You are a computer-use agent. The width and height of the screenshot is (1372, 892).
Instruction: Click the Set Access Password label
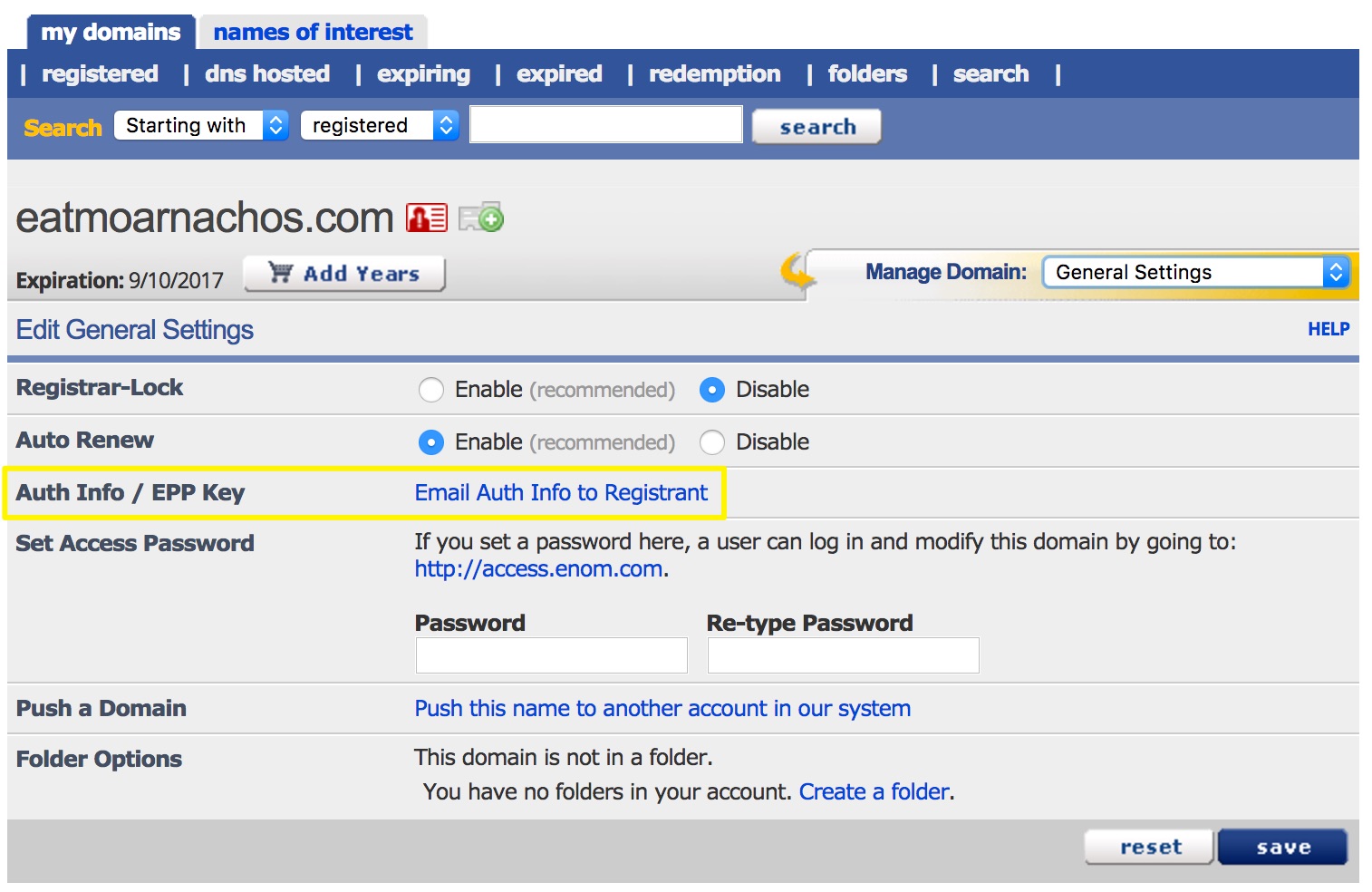[135, 543]
